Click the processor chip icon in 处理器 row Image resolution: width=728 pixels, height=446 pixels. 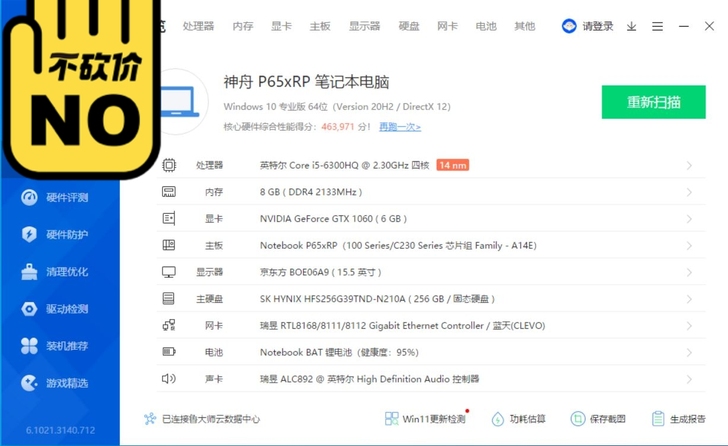coord(169,165)
